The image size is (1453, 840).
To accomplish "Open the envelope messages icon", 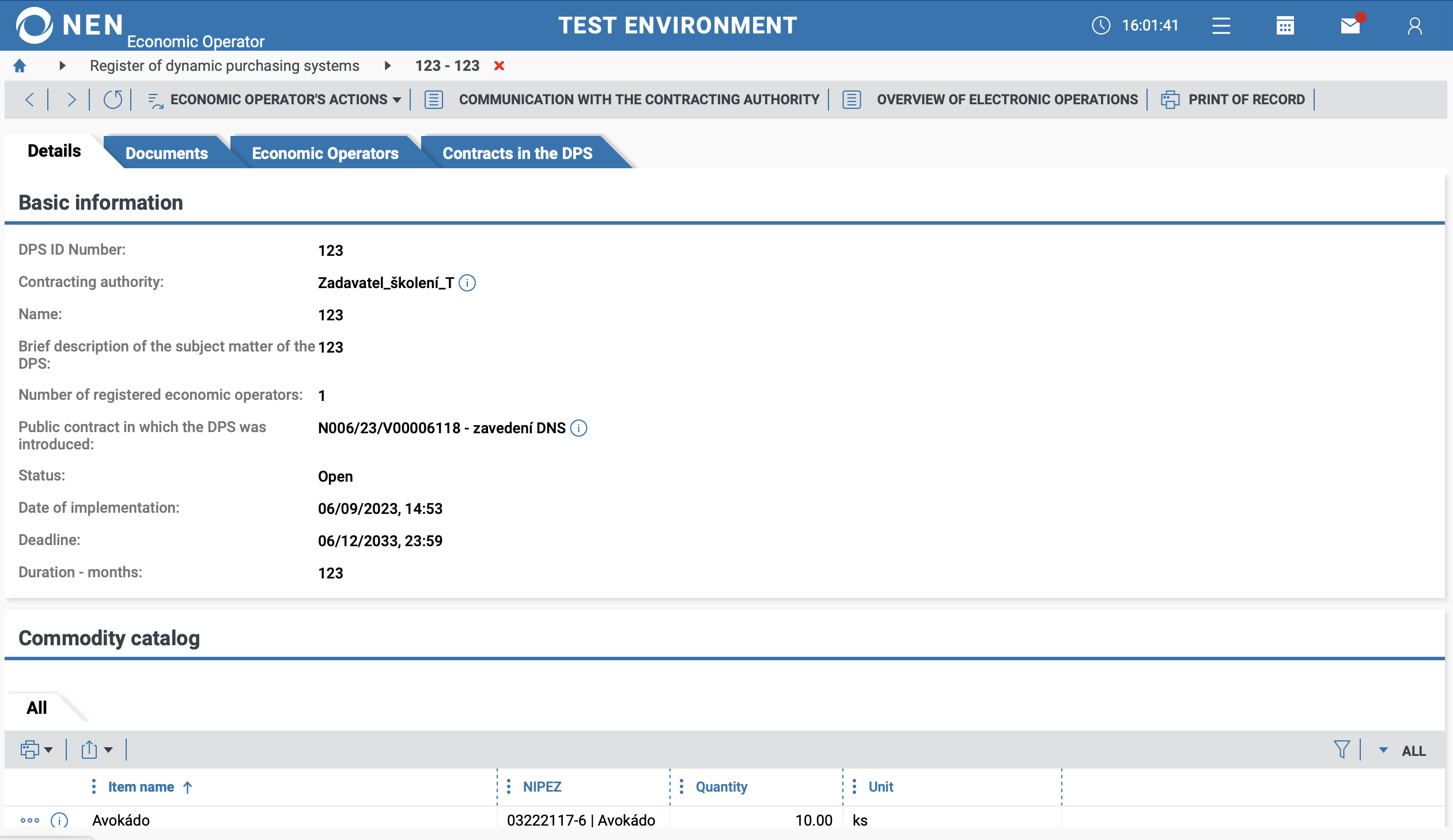I will [x=1350, y=26].
